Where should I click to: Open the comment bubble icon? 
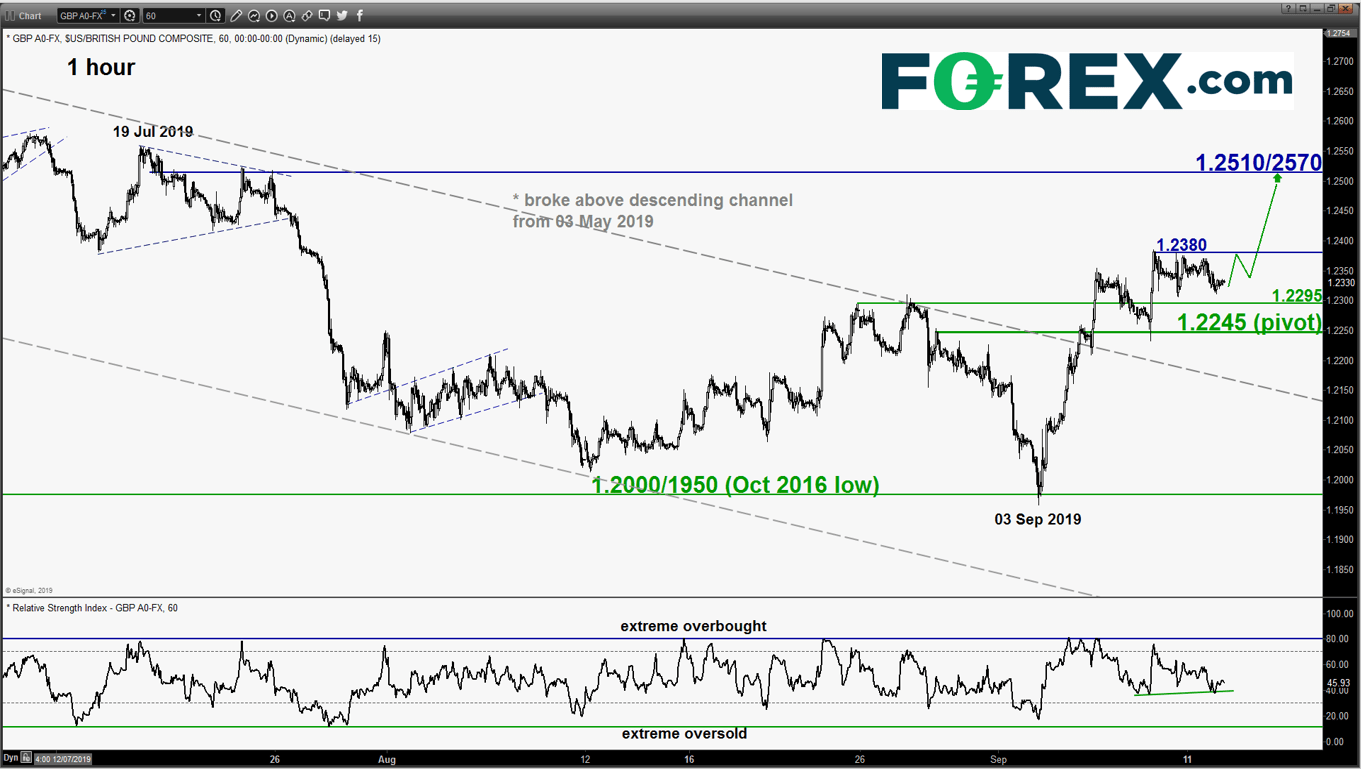324,15
